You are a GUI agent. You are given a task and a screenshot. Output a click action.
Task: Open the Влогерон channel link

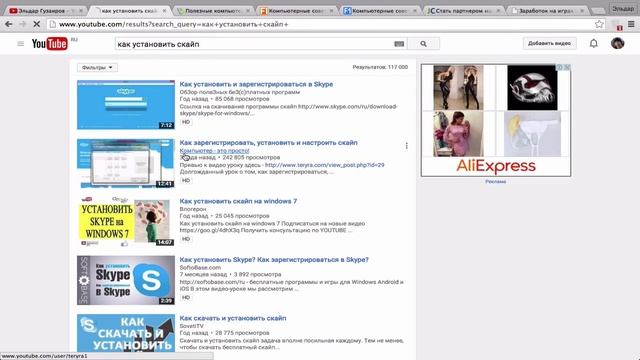click(193, 209)
